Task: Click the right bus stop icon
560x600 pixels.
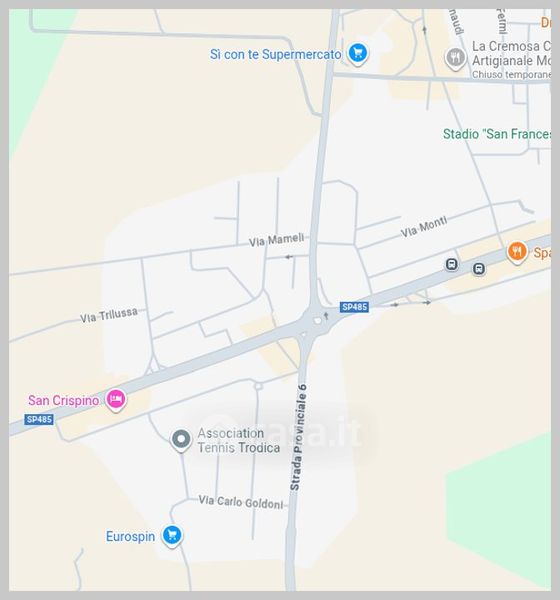Action: pos(478,269)
